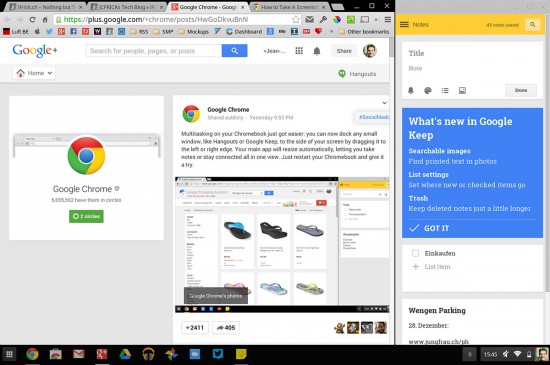
Task: Open the Keep hamburger menu
Action: tap(404, 25)
